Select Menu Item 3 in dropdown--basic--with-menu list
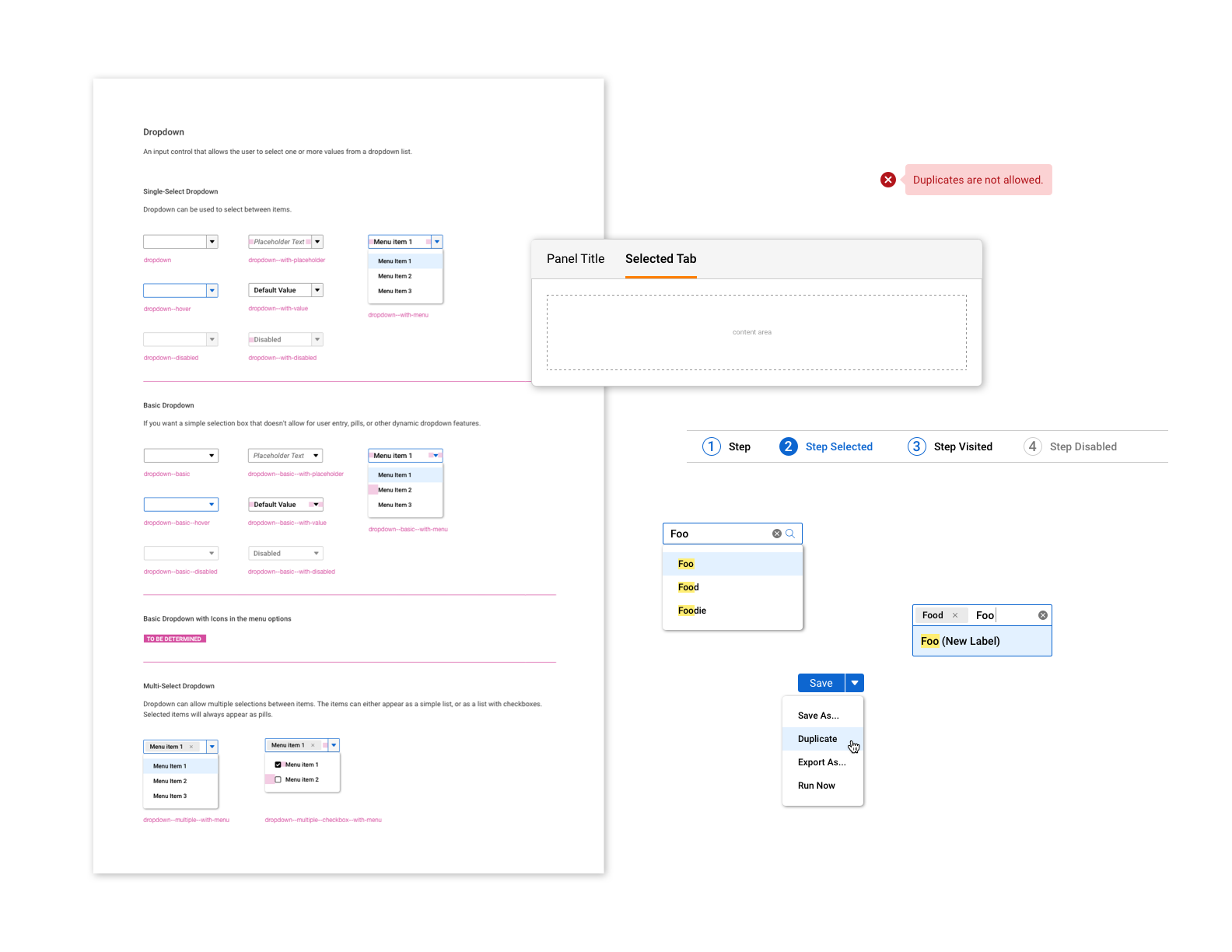This screenshot has height=952, width=1232. pyautogui.click(x=405, y=505)
